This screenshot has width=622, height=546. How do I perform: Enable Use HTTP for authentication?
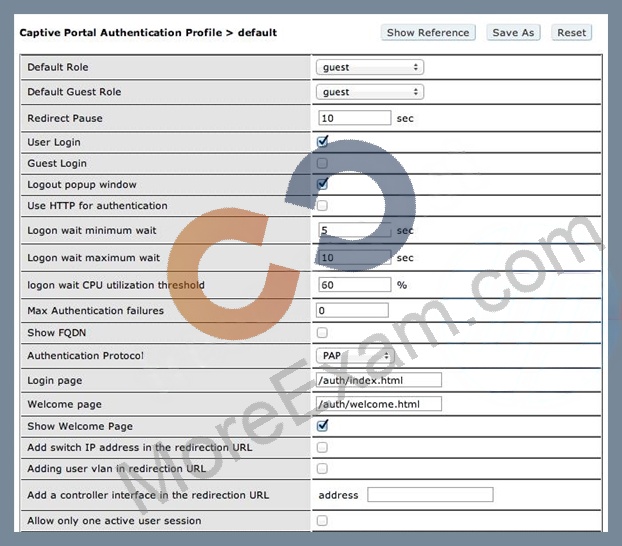click(322, 206)
